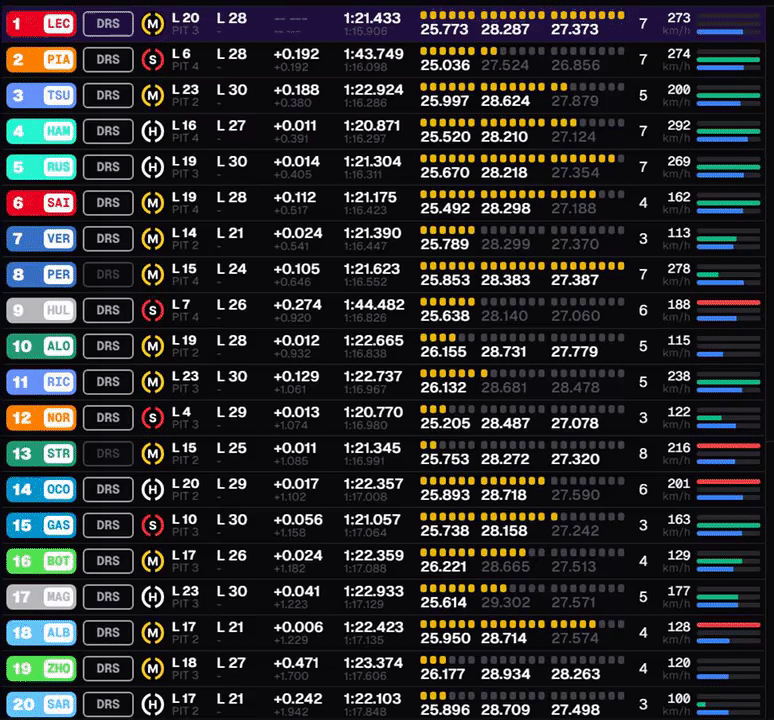Click the DRS indicator for HAM
774x720 pixels.
click(108, 131)
